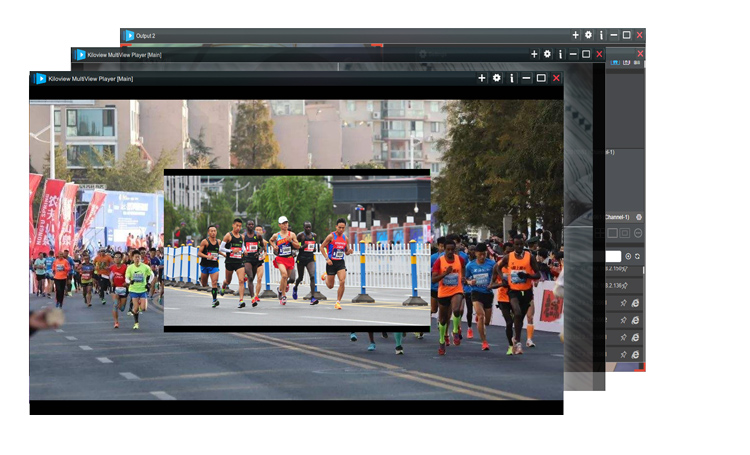
Task: Click the info icon in the middle MultiView Player window
Action: pos(560,54)
